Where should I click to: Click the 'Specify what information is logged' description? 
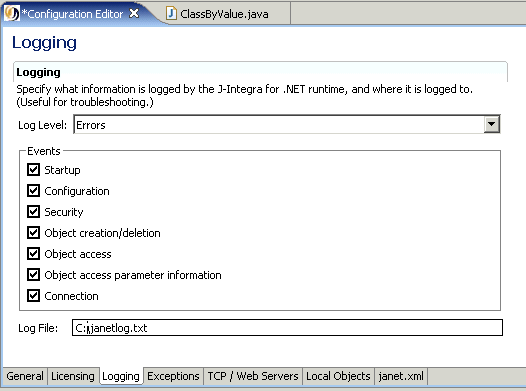[x=245, y=96]
